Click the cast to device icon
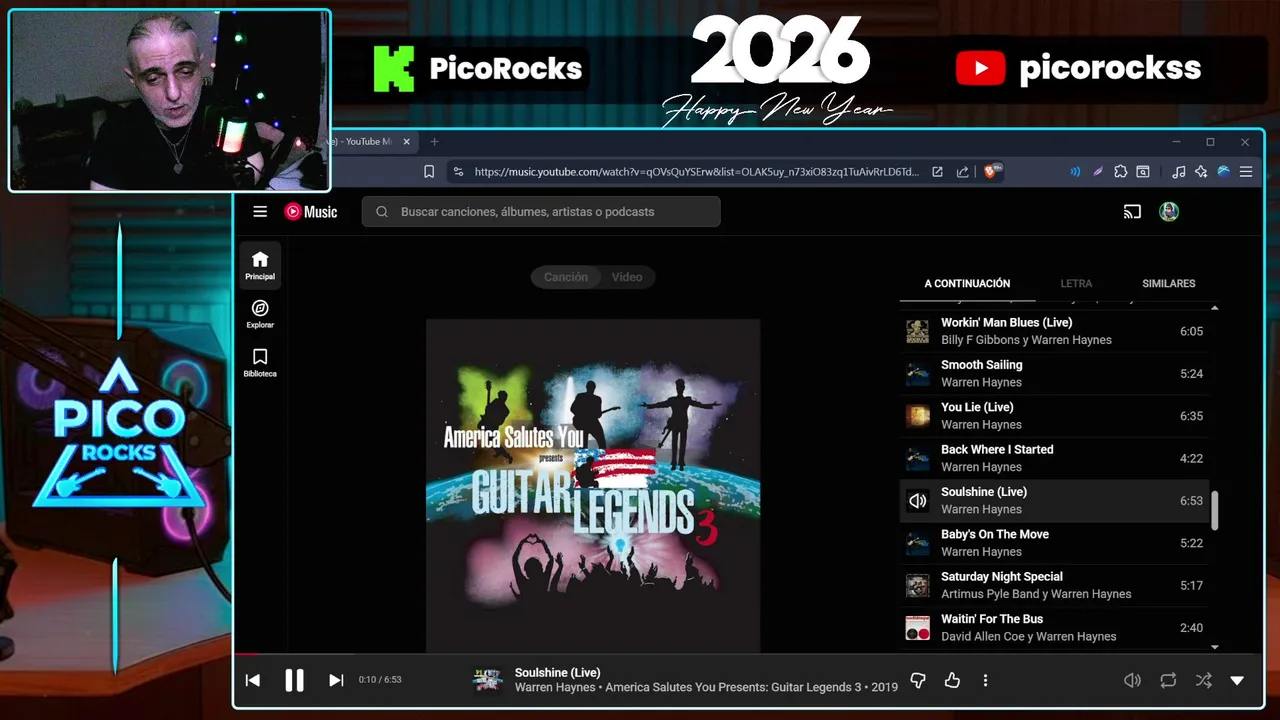This screenshot has height=720, width=1280. click(1132, 212)
